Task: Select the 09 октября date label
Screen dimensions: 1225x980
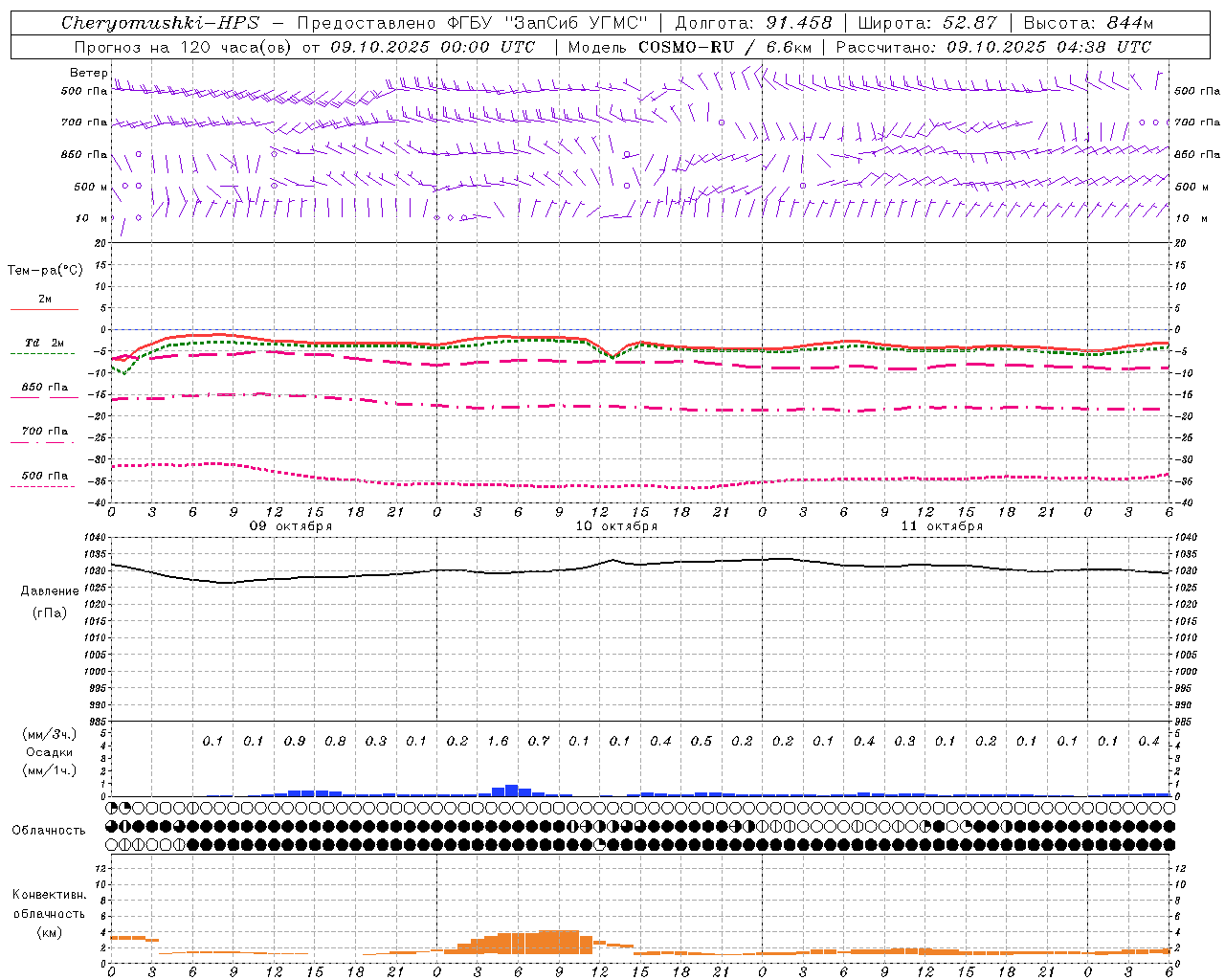Action: (291, 526)
